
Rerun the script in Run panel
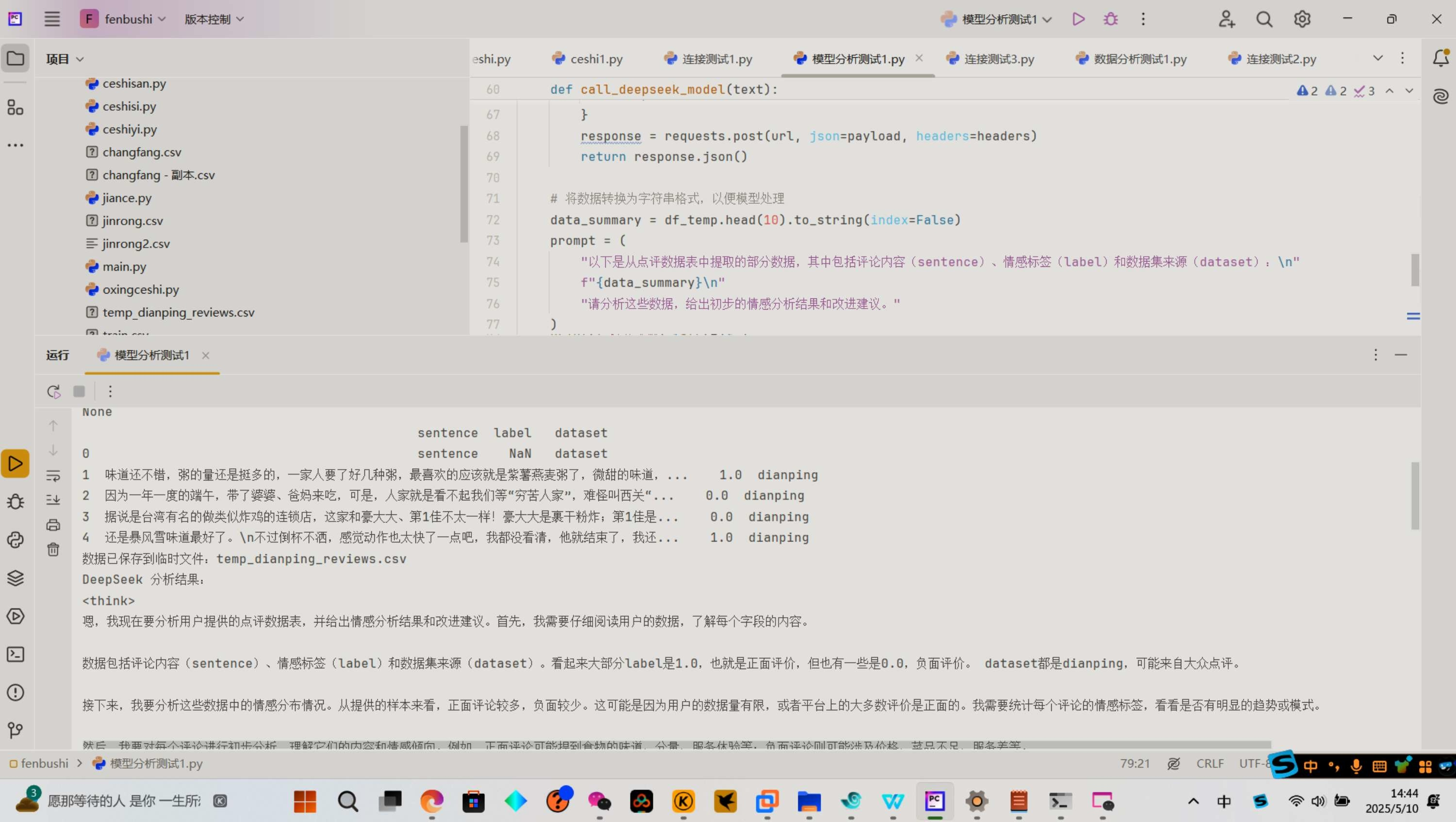click(54, 392)
